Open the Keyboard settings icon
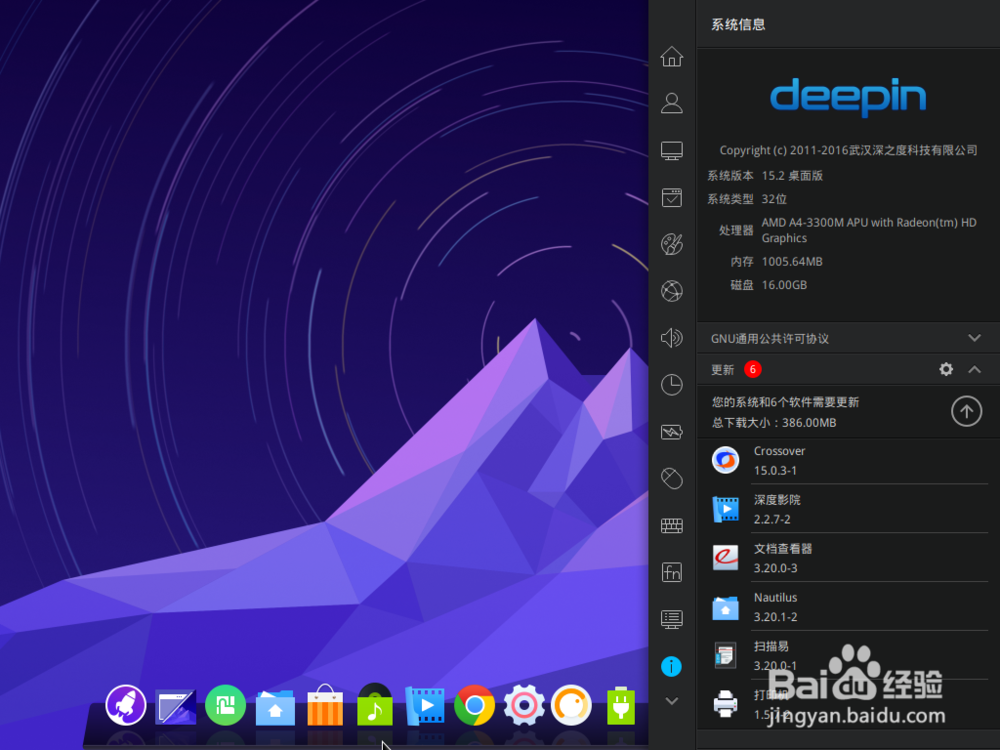The width and height of the screenshot is (1000, 750). pos(671,526)
